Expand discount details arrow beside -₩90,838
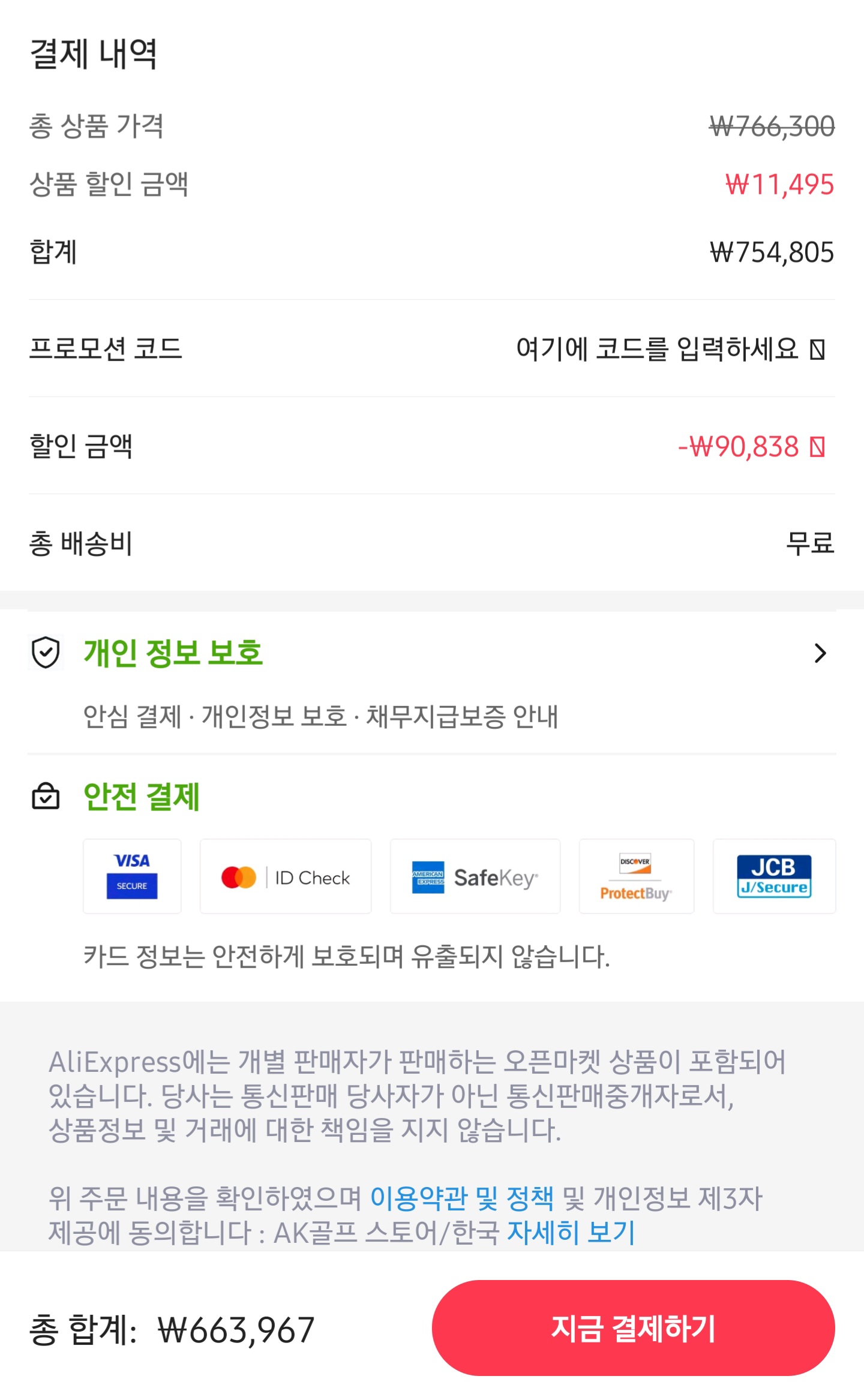The width and height of the screenshot is (864, 1400). coord(818,446)
